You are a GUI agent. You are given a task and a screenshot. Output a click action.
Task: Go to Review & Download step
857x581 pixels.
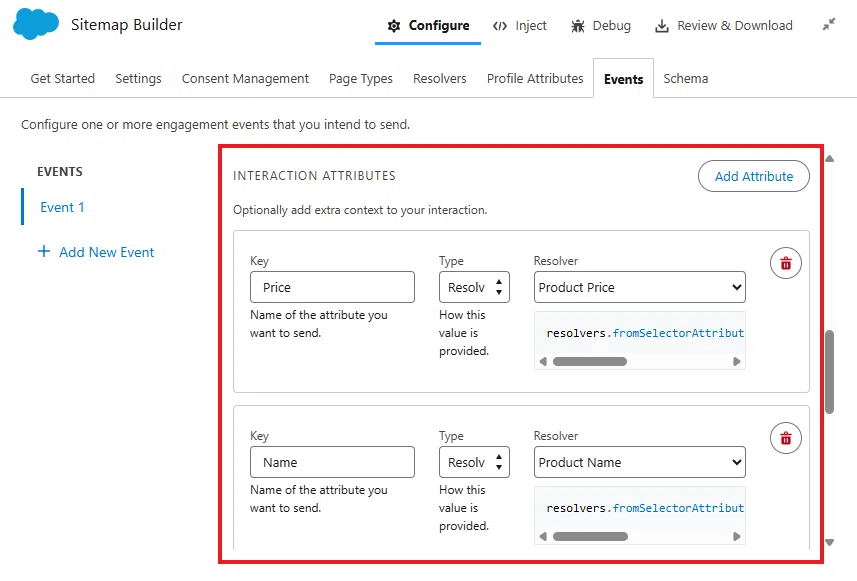click(x=724, y=26)
